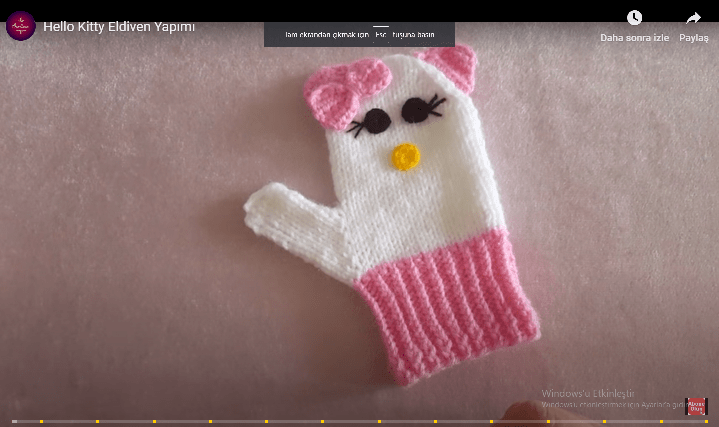Skip to the fifth yellow timeline marker

pos(265,422)
